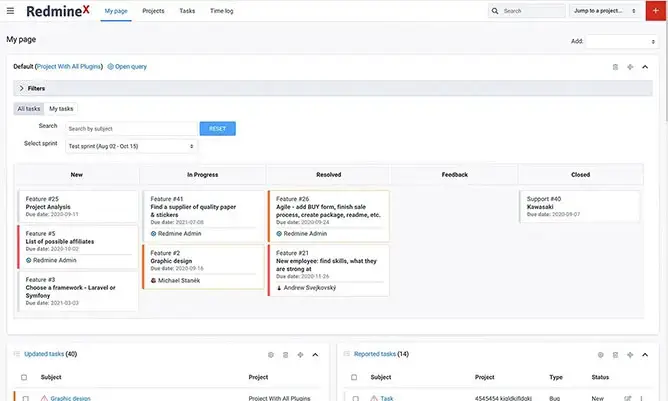This screenshot has height=401, width=668.
Task: Open the hamburger sidebar menu
Action: (x=10, y=11)
